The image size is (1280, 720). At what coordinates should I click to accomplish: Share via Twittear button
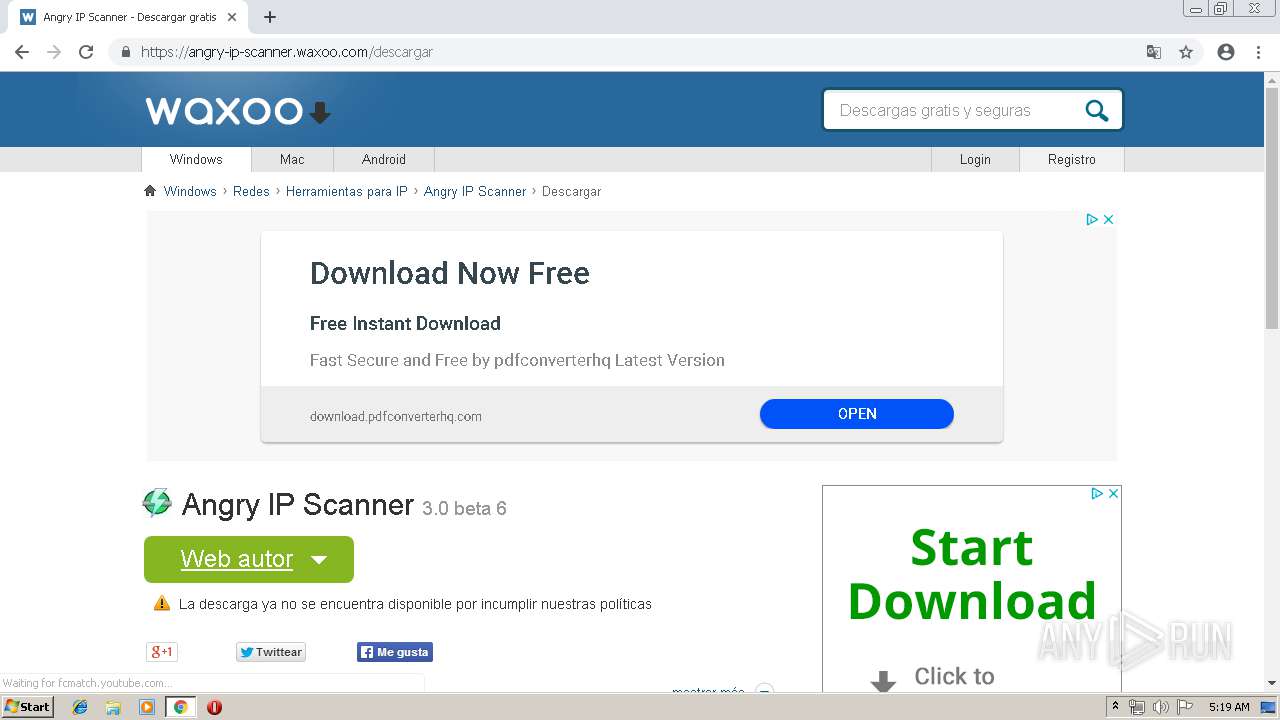pyautogui.click(x=271, y=652)
